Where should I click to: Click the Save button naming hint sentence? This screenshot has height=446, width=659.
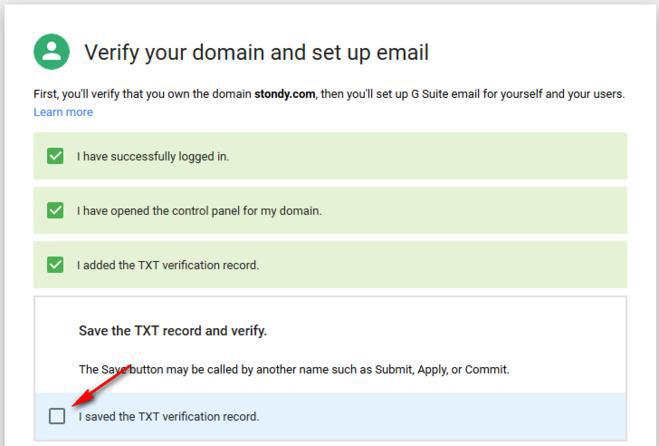(294, 369)
